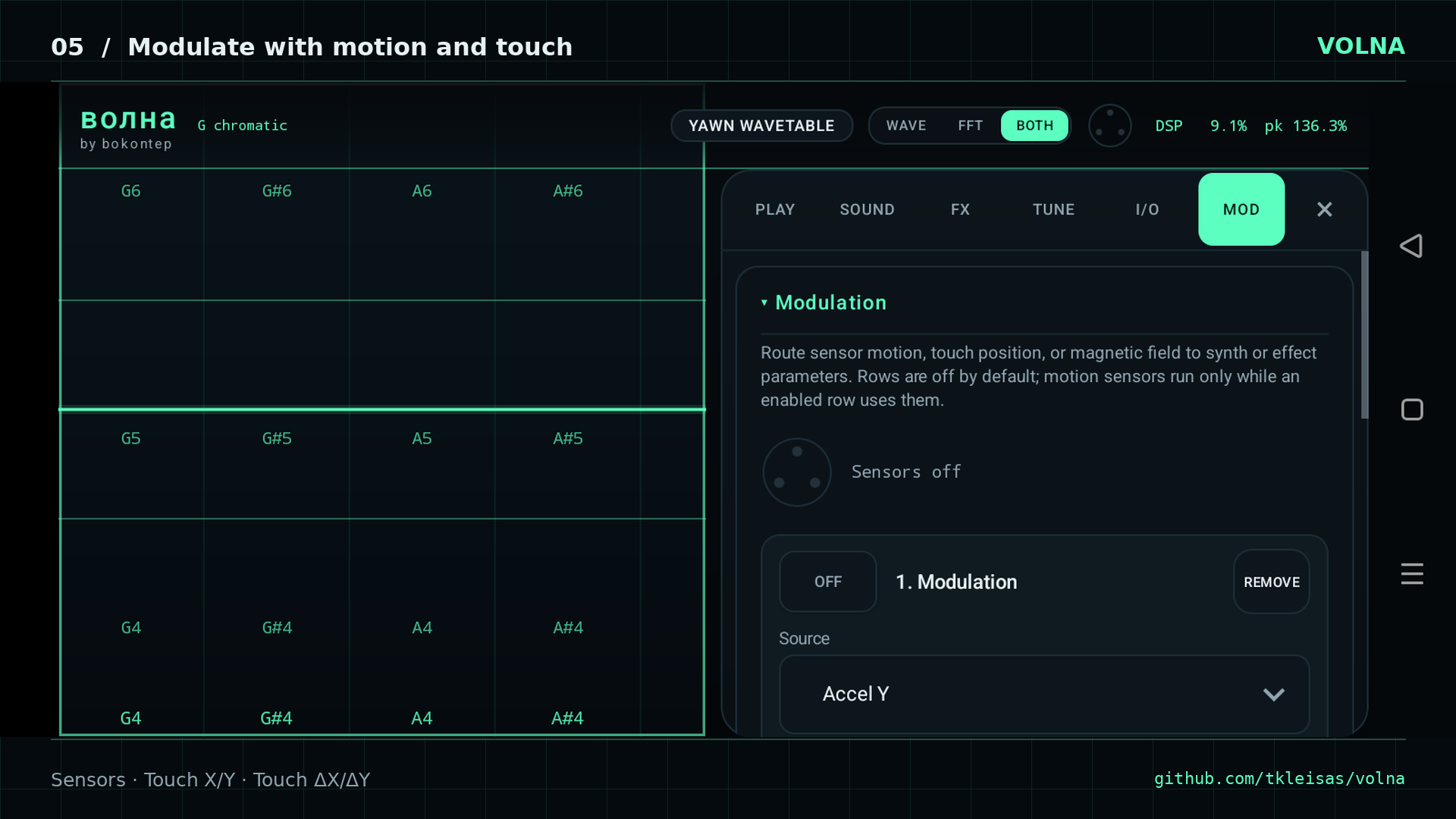Screen dimensions: 1456x819
Task: Open the Source dropdown showing Accel Y
Action: (x=1044, y=694)
